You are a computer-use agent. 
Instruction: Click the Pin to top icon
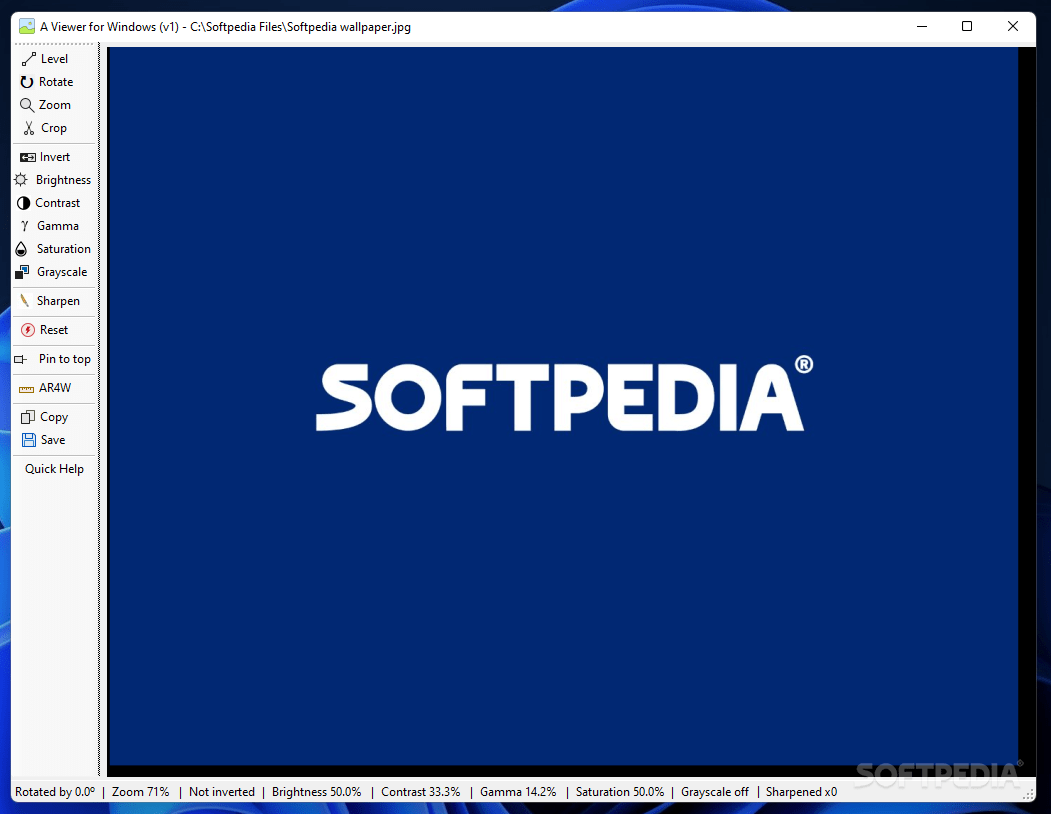[21, 359]
